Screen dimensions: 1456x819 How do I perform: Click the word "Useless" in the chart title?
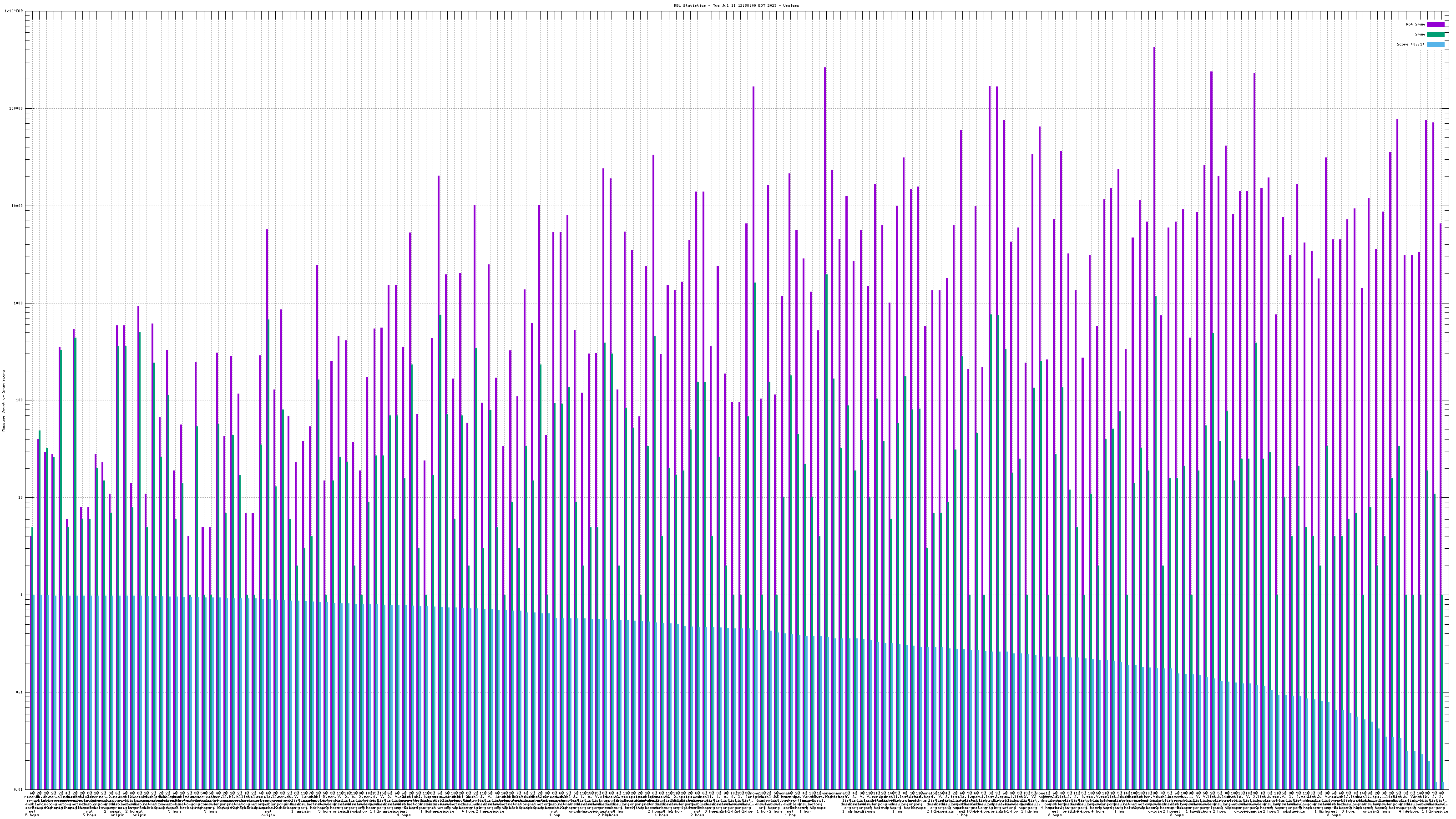pos(791,5)
